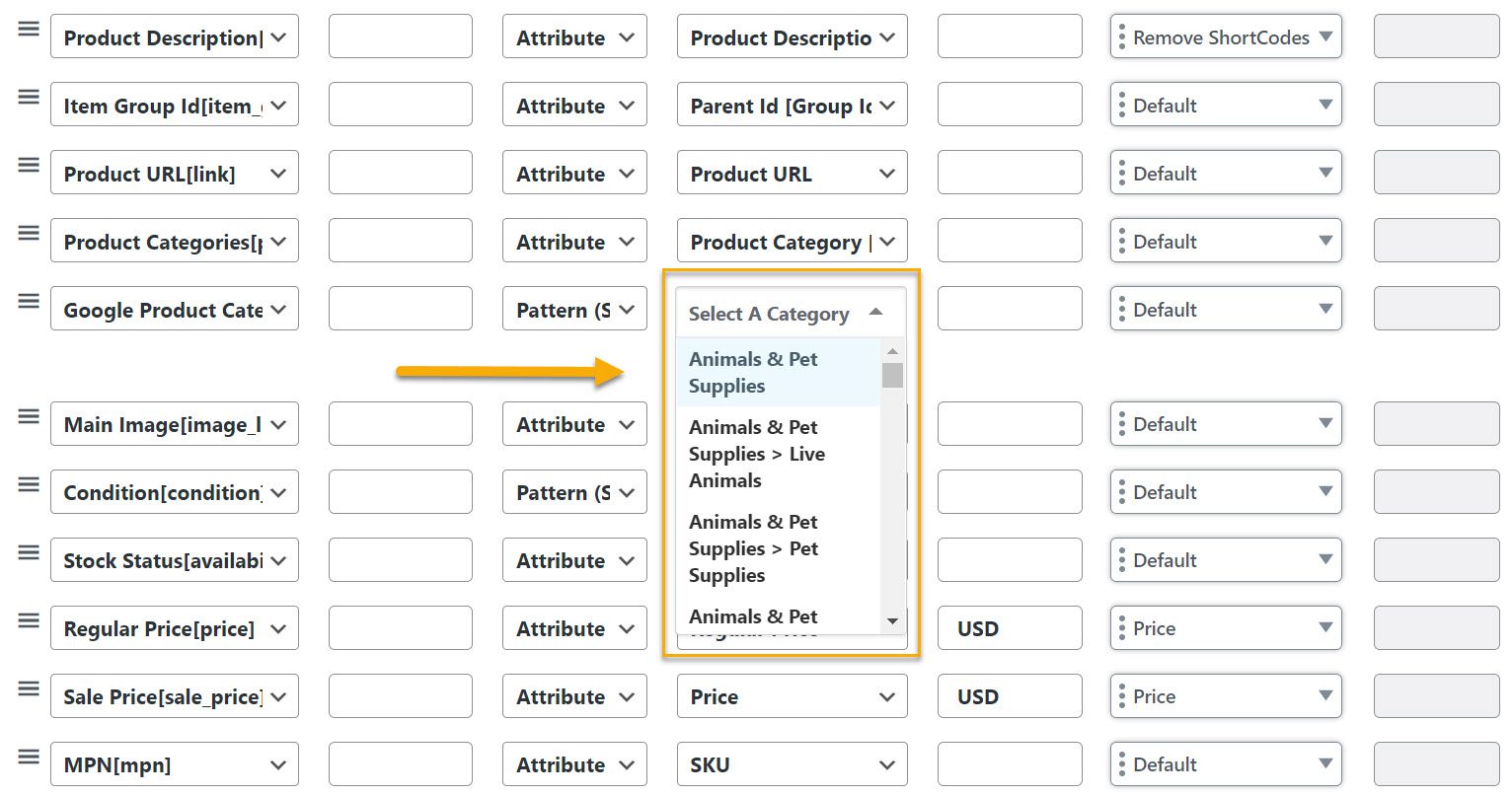Screen dimensions: 1512x795
Task: Expand the Parent Id [Group Id] value dropdown
Action: pos(792,106)
